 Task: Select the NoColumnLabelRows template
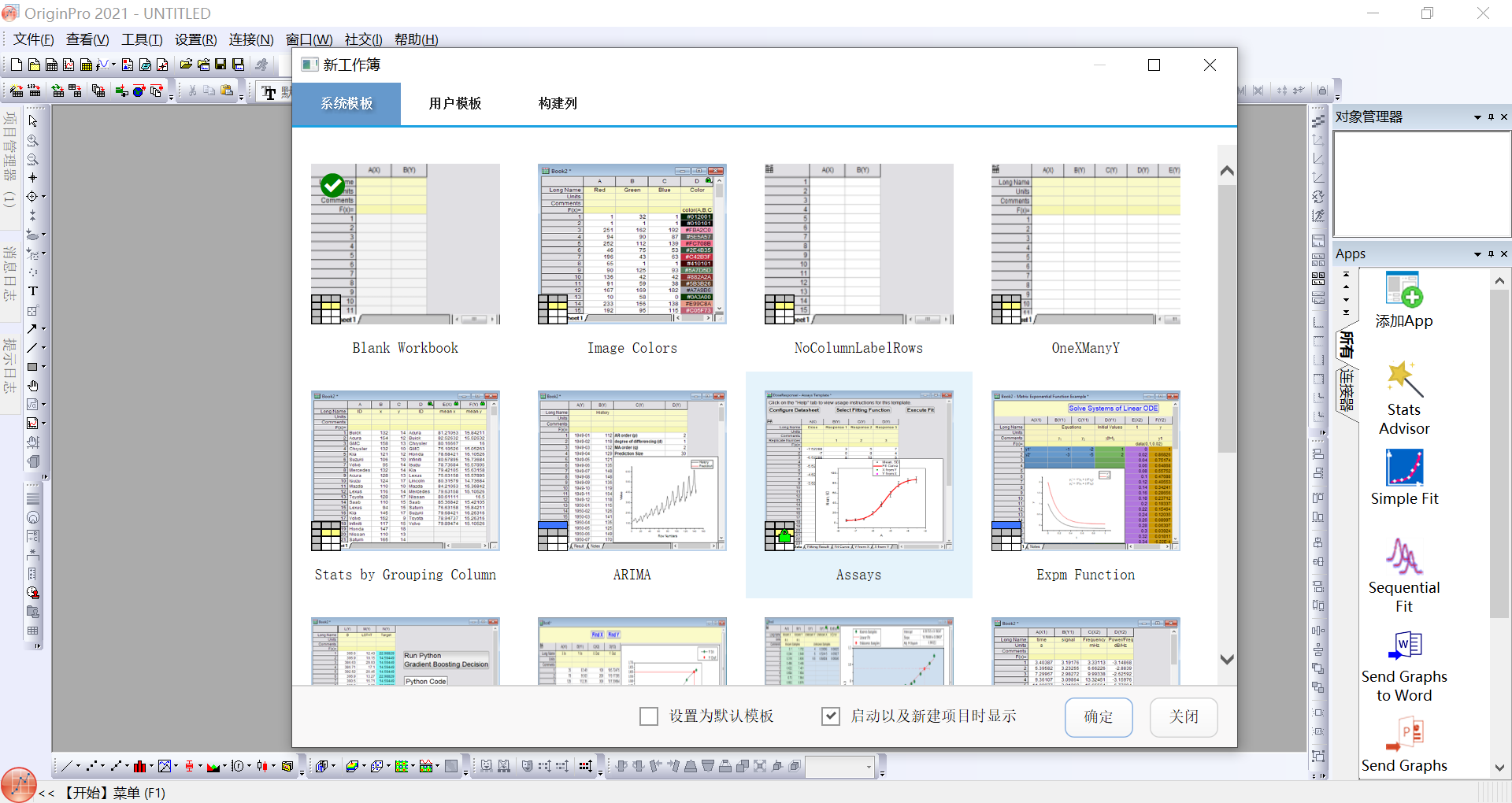click(859, 259)
